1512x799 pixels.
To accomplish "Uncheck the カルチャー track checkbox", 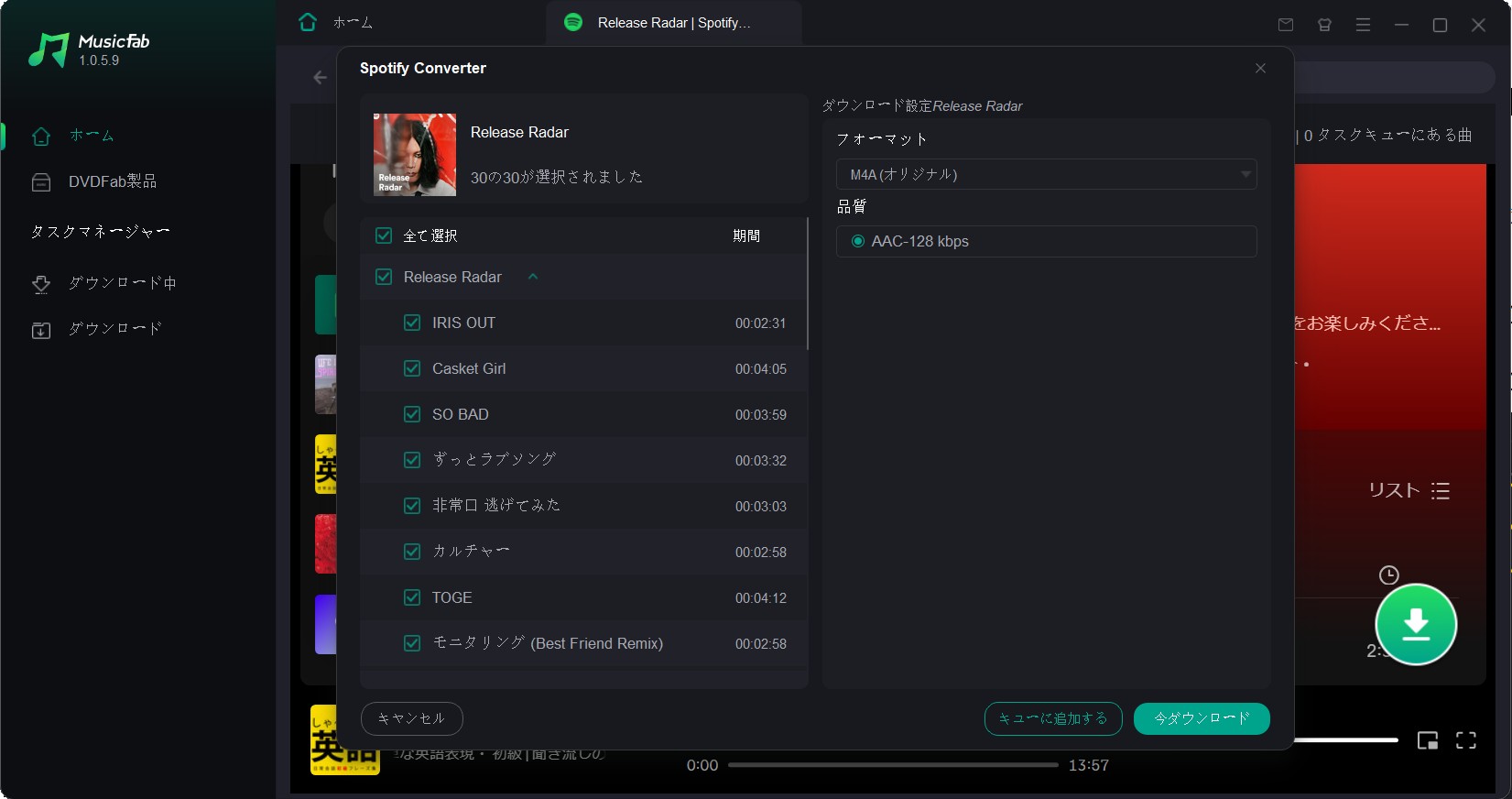I will [412, 552].
